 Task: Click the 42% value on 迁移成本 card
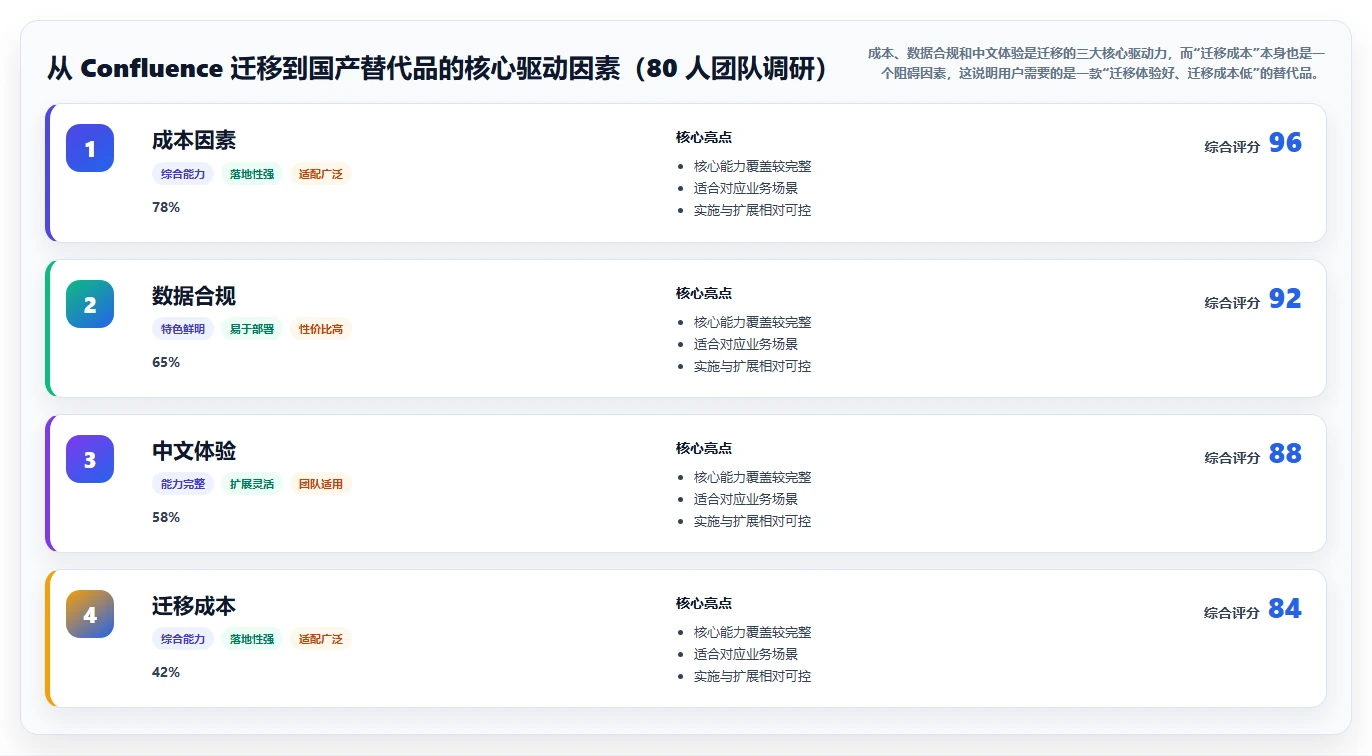coord(166,672)
